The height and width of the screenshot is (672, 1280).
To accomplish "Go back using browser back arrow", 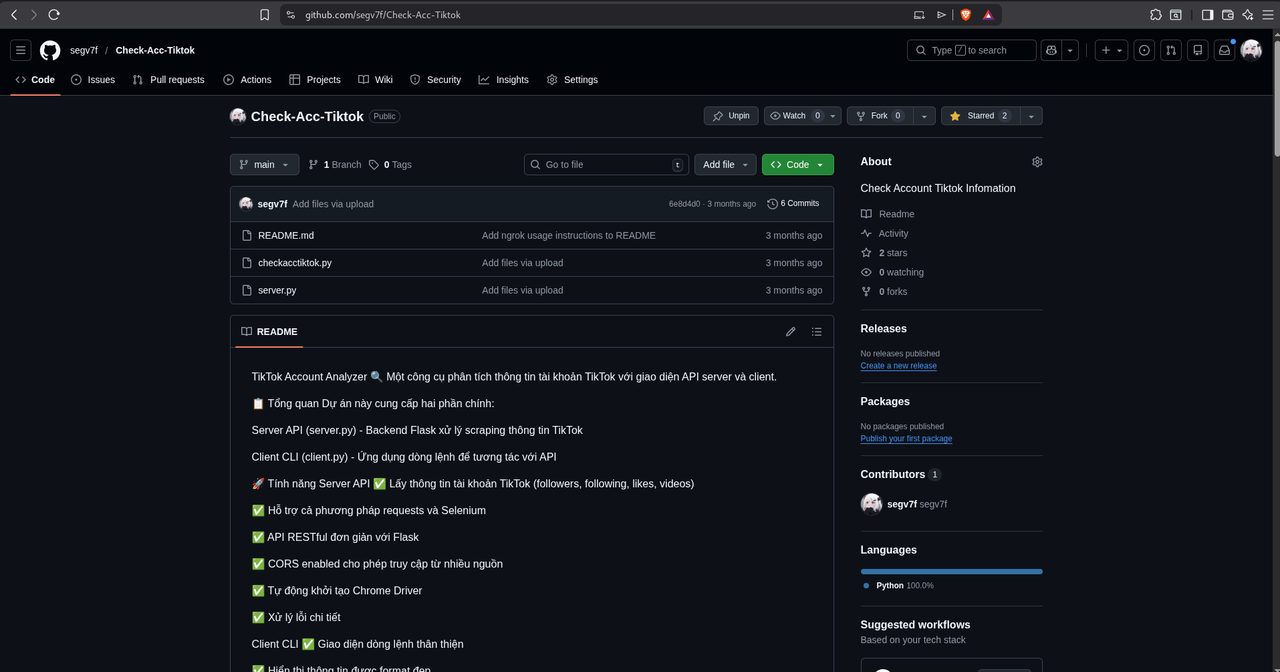I will (13, 15).
